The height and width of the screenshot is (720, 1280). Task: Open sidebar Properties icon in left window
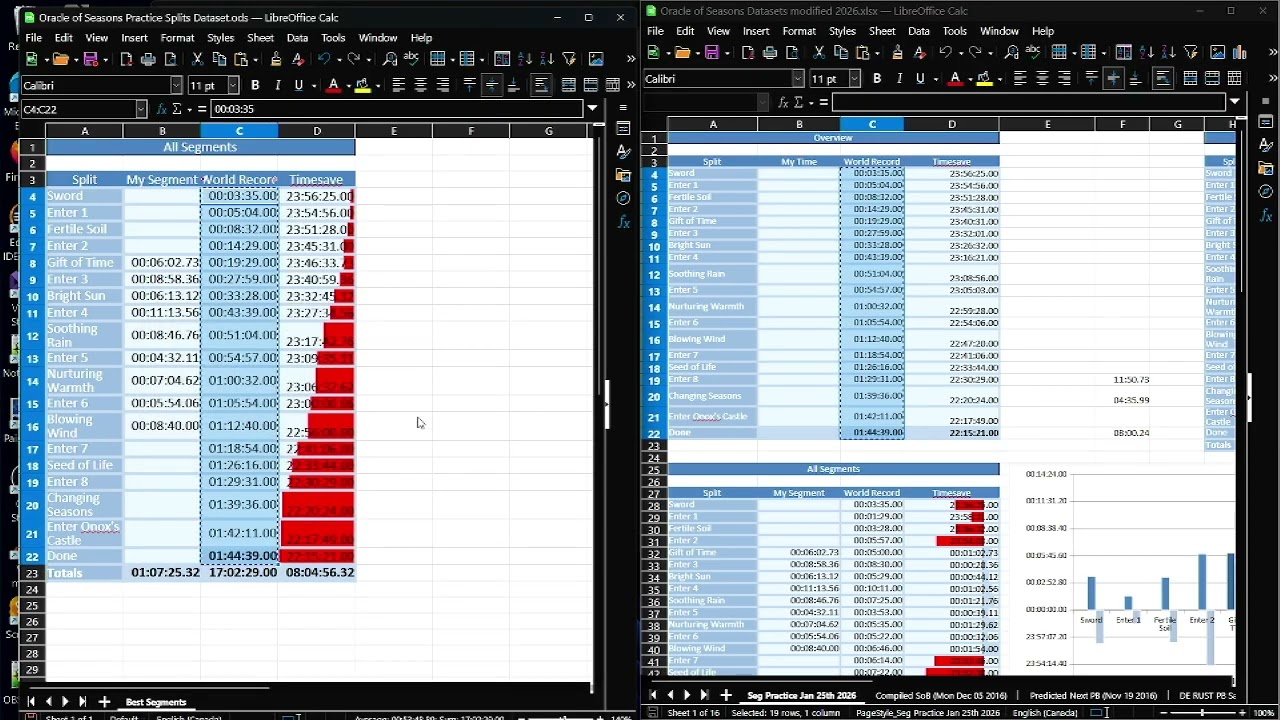click(x=623, y=129)
